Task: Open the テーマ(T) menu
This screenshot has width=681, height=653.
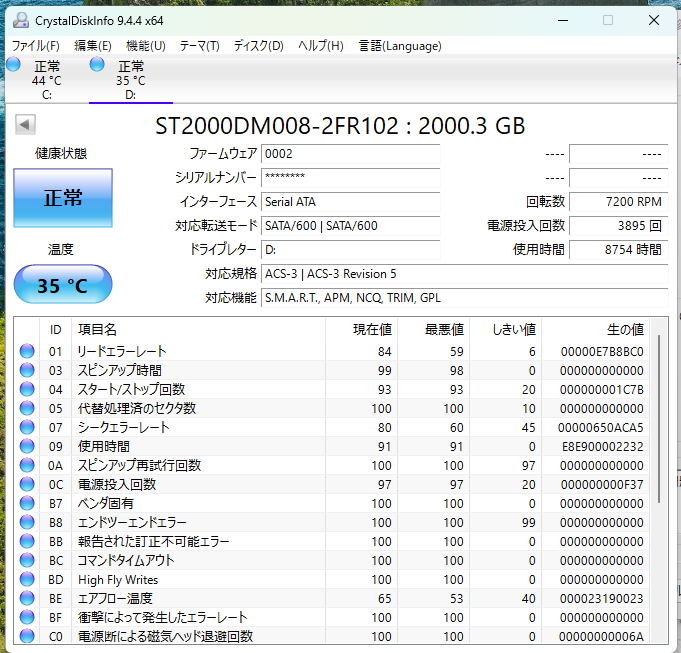Action: coord(199,46)
